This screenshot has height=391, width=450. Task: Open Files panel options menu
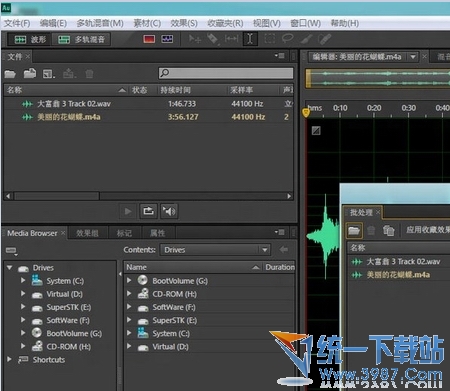click(280, 56)
